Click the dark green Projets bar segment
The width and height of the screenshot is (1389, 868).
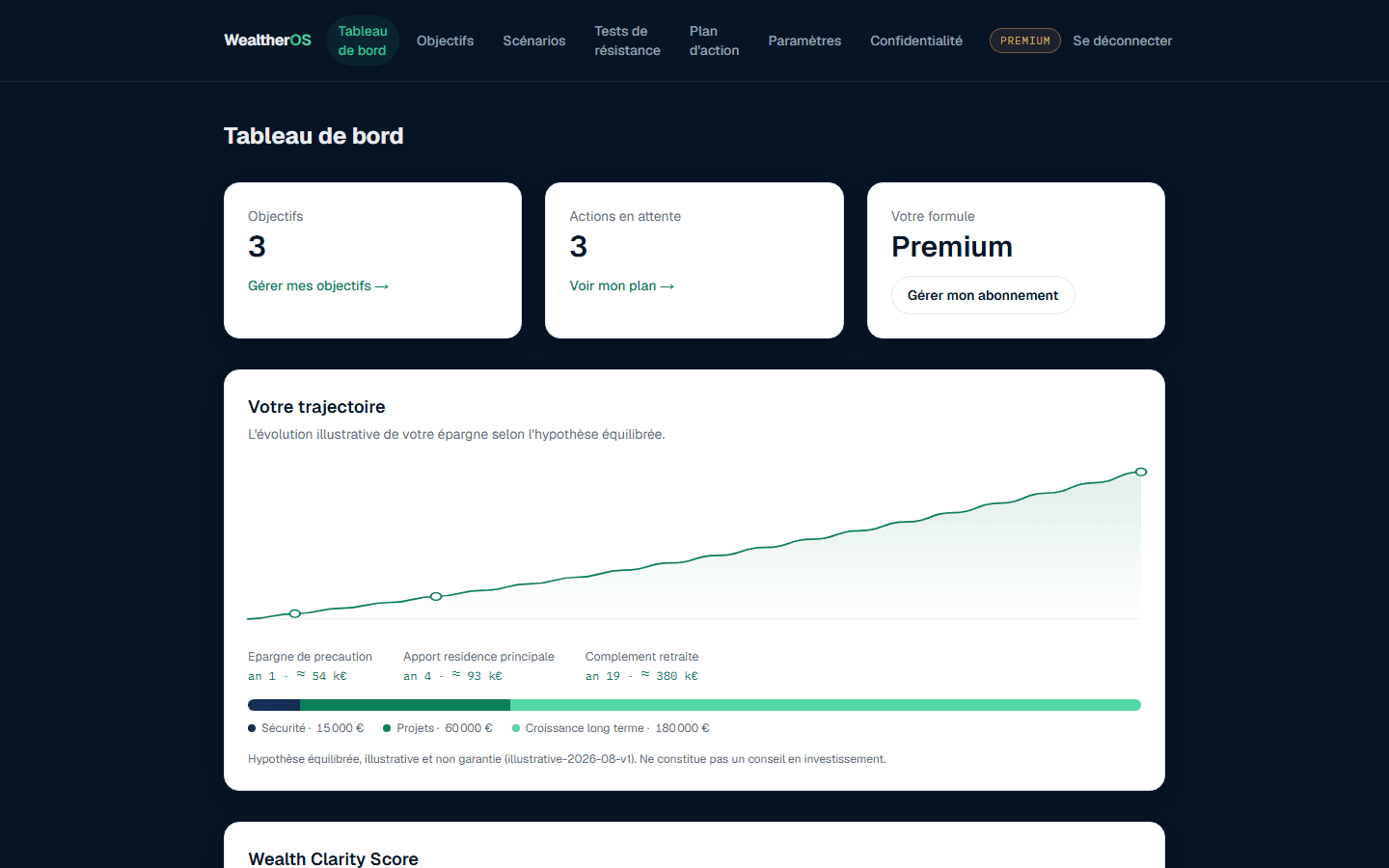tap(405, 705)
